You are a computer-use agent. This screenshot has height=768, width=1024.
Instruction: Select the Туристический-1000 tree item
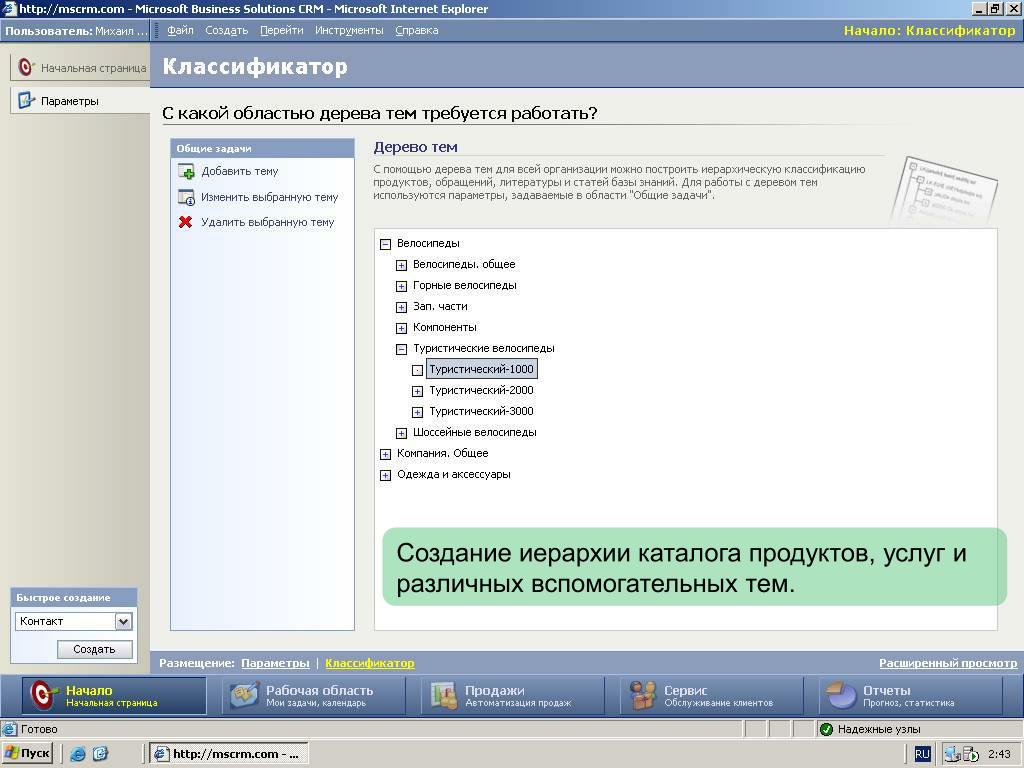pyautogui.click(x=482, y=369)
